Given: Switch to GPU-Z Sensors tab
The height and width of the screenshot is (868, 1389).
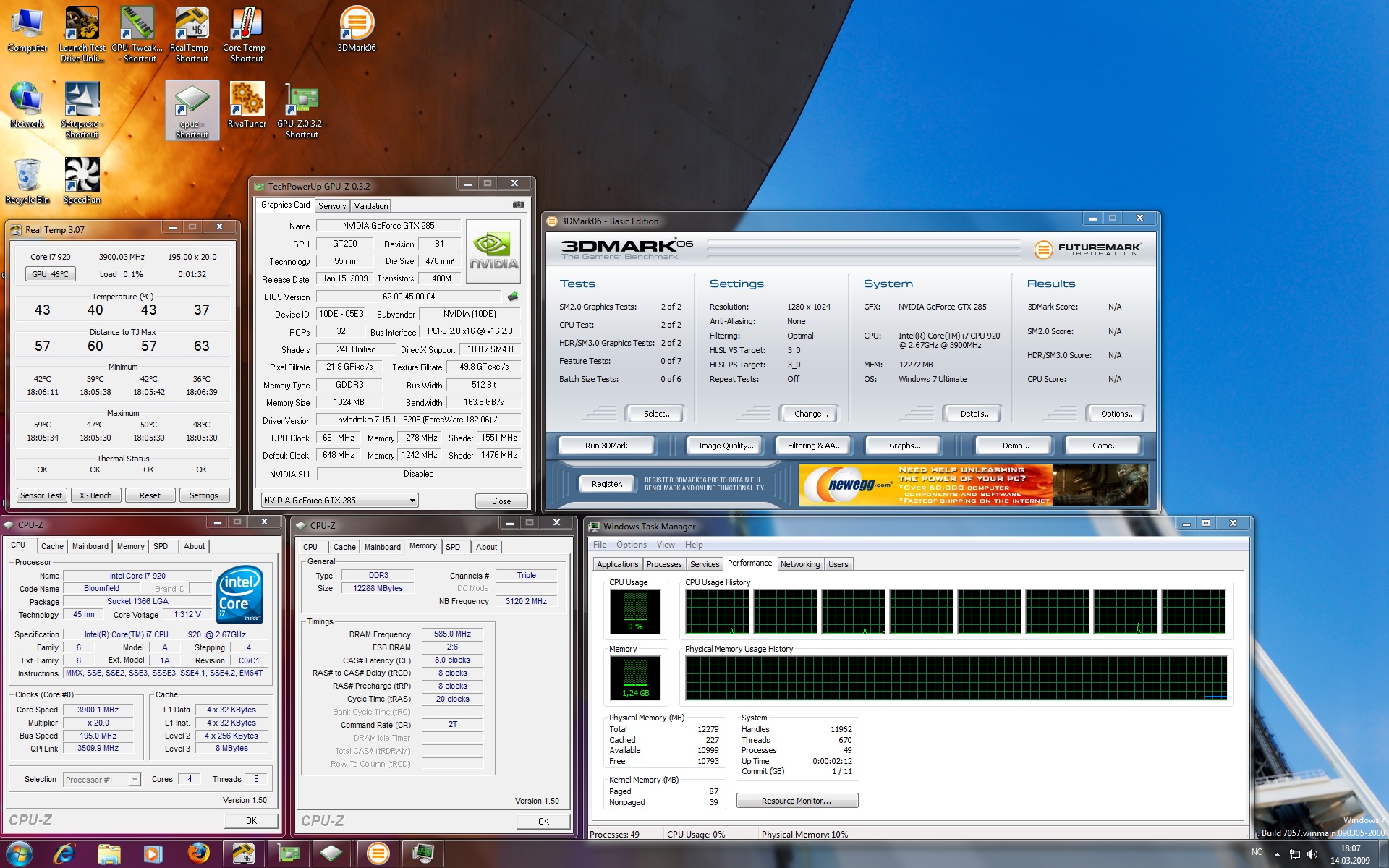Looking at the screenshot, I should 332,206.
